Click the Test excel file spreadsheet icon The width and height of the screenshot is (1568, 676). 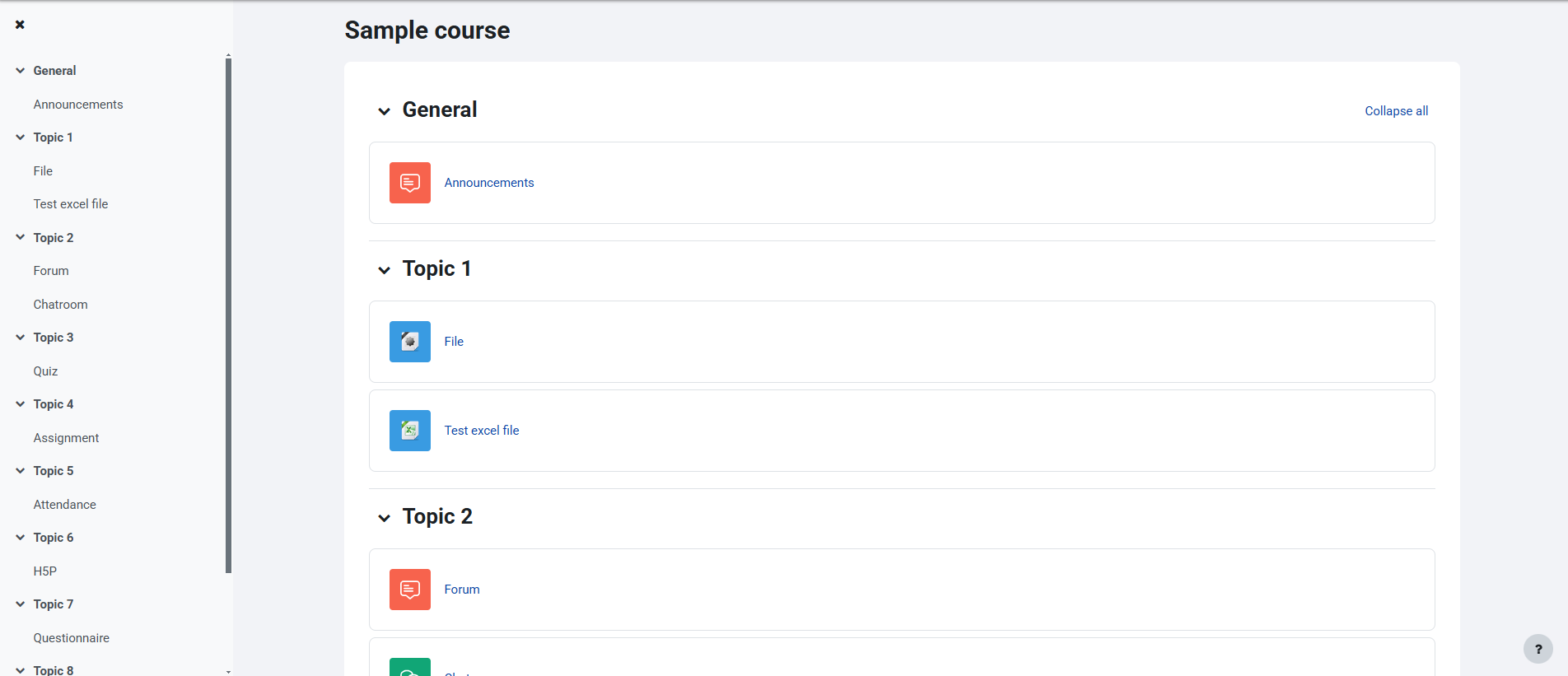click(409, 431)
